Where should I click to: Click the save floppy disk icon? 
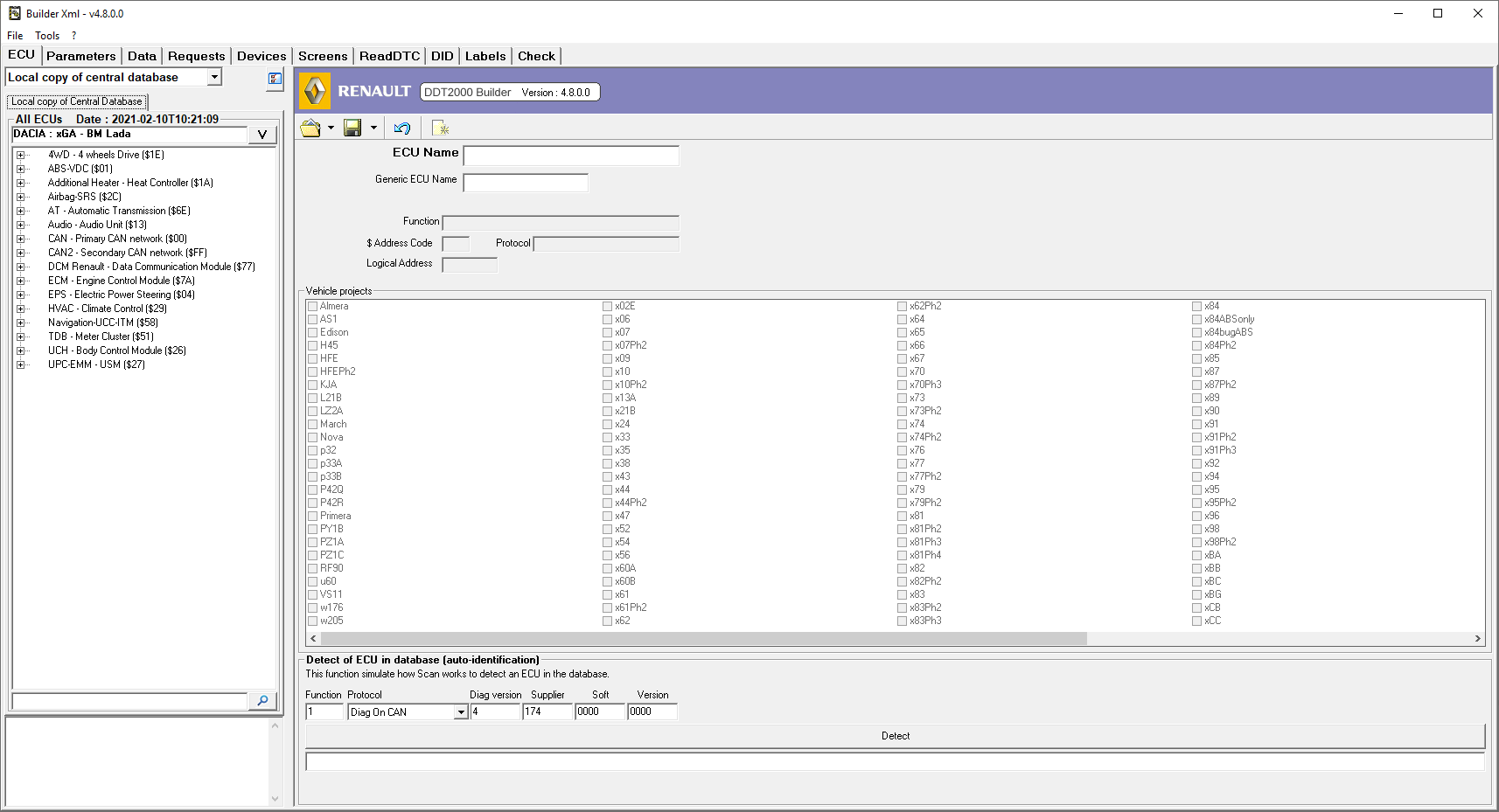[x=352, y=128]
